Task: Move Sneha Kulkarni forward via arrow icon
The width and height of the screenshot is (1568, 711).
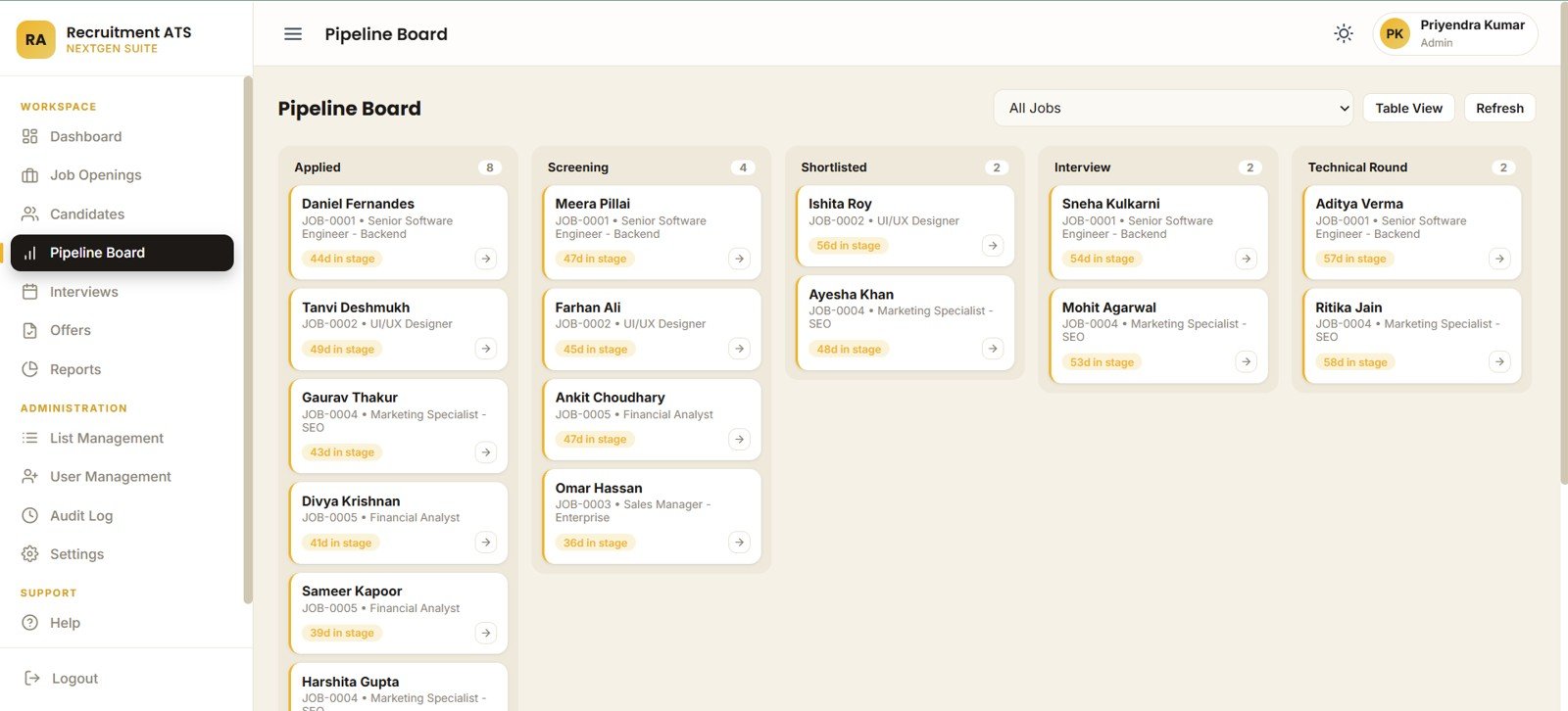Action: [x=1246, y=259]
